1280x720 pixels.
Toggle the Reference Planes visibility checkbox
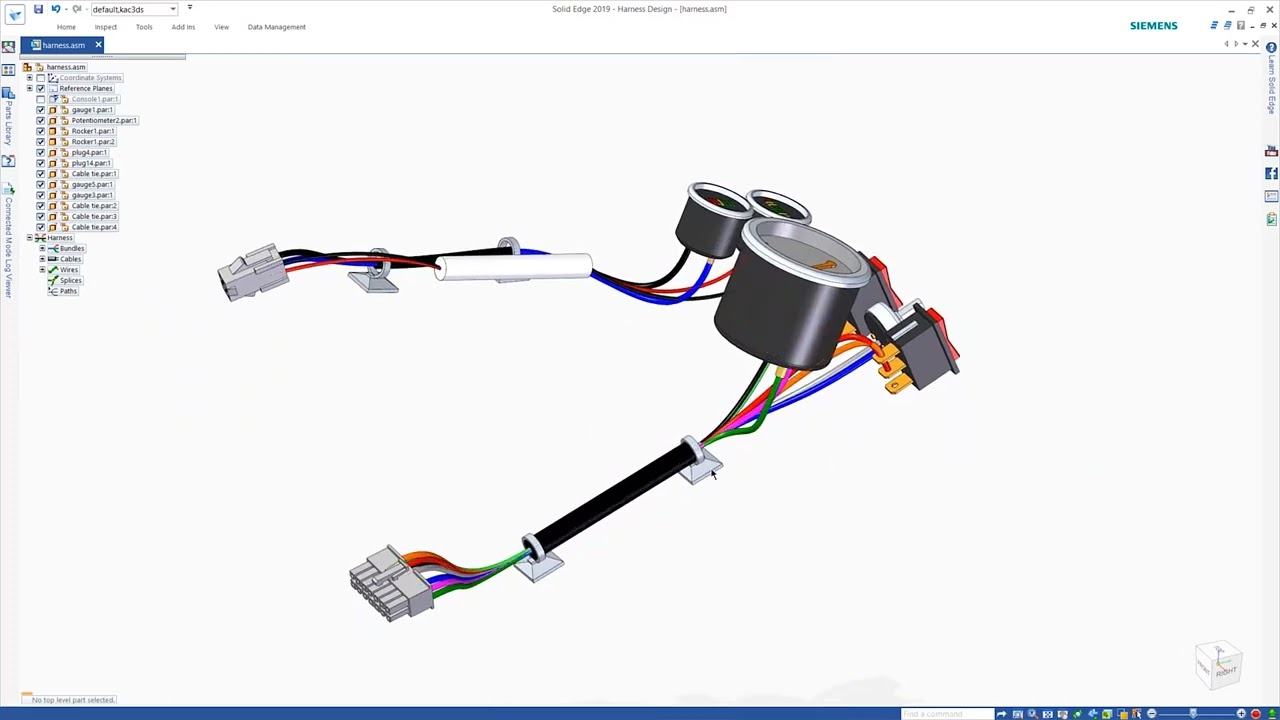tap(41, 88)
